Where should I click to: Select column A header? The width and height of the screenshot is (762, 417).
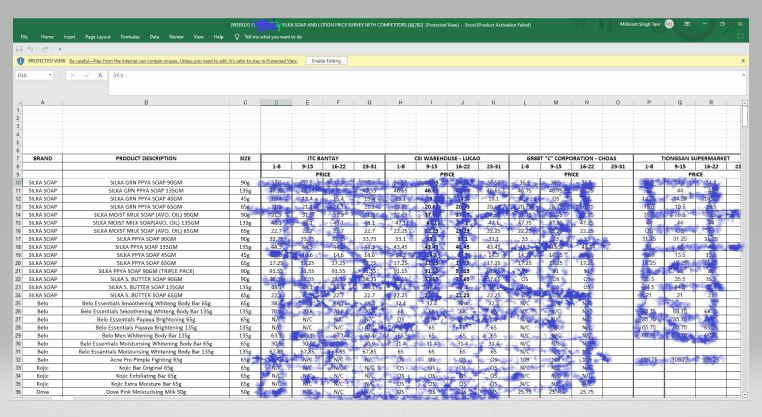point(43,103)
